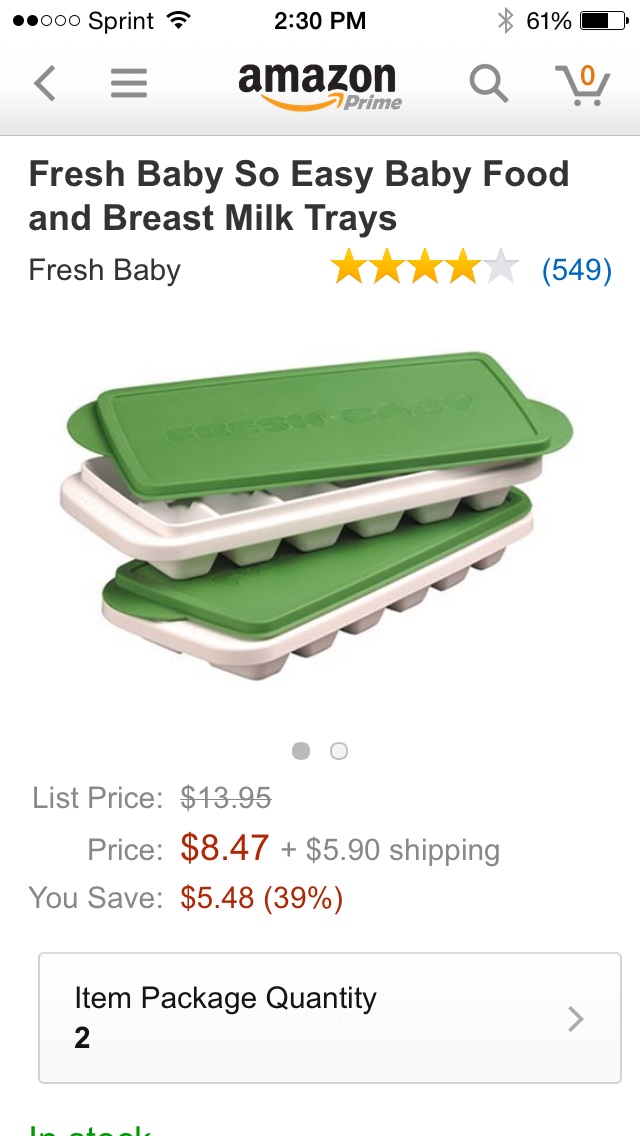Tap the Bluetooth status icon
640x1136 pixels.
(505, 20)
